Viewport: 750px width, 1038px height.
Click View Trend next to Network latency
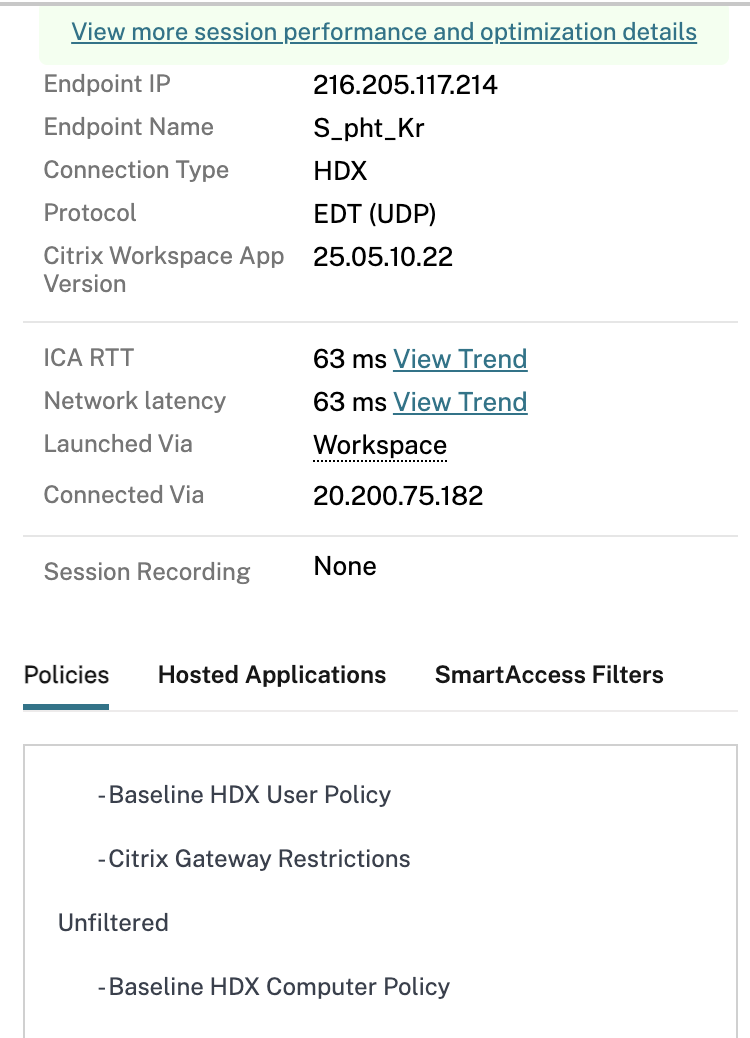(x=460, y=402)
